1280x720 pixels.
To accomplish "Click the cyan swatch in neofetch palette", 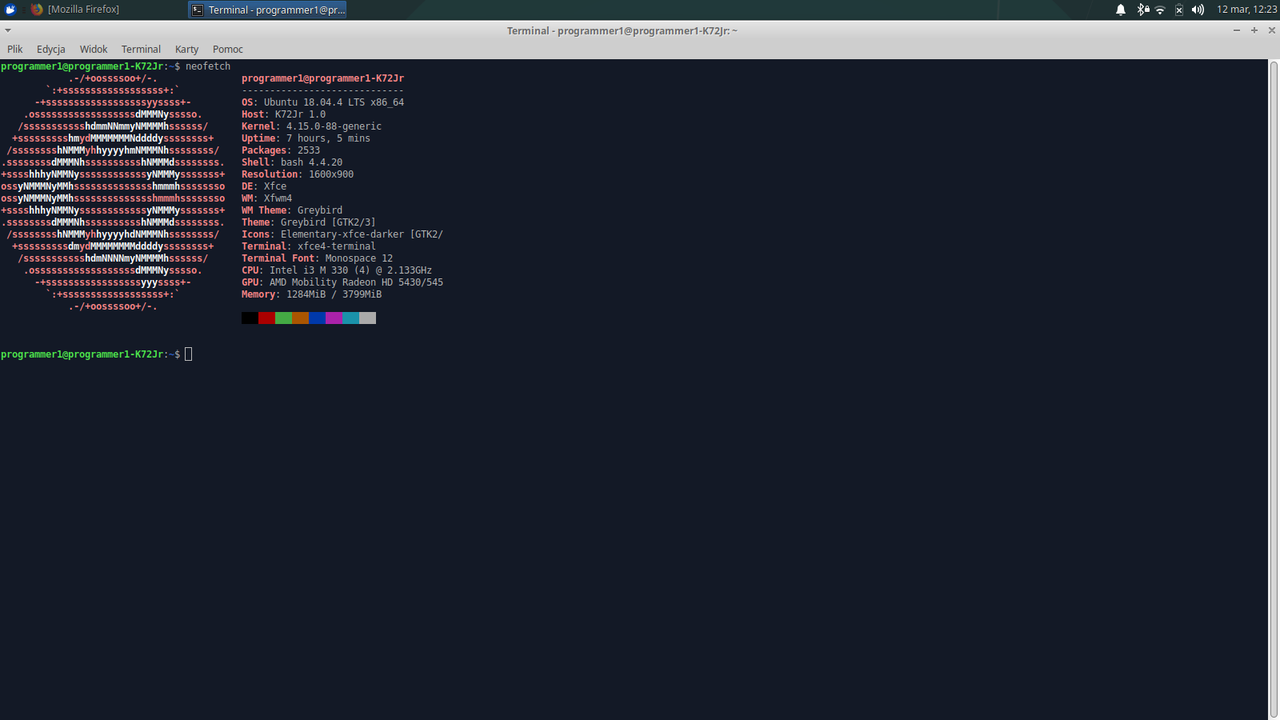I will click(350, 318).
